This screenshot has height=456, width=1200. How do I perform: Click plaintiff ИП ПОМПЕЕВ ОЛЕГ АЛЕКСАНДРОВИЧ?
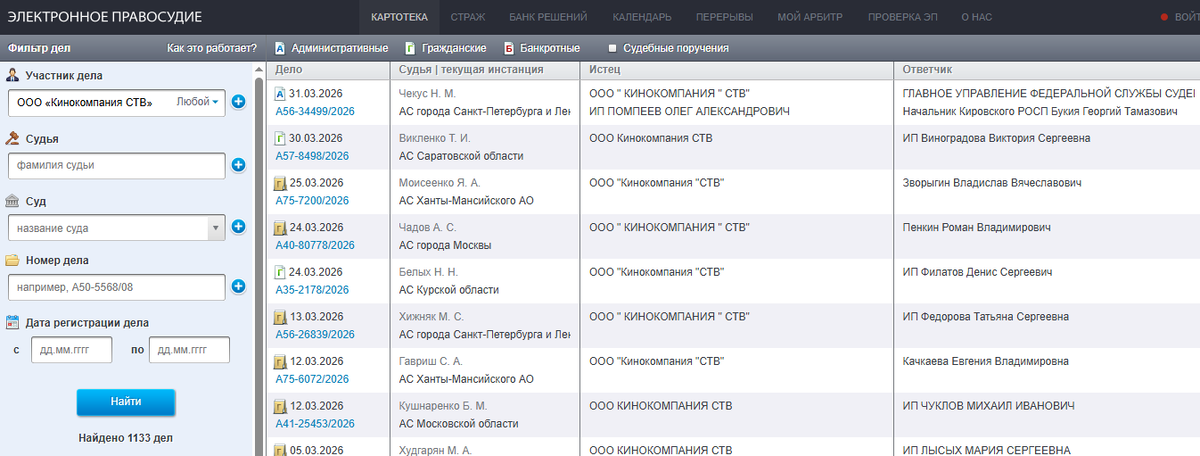pyautogui.click(x=690, y=111)
